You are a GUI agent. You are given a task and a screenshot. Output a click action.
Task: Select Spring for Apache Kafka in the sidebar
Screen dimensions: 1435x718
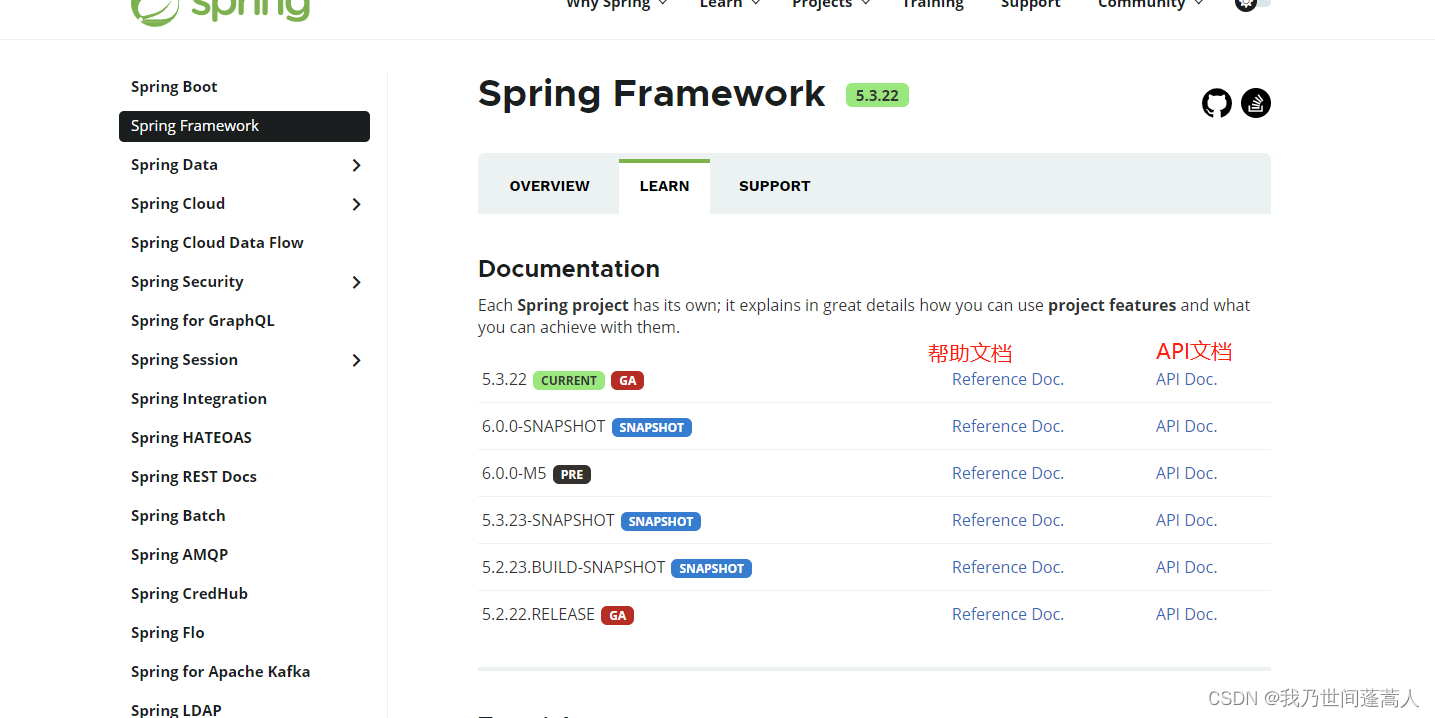click(x=220, y=671)
